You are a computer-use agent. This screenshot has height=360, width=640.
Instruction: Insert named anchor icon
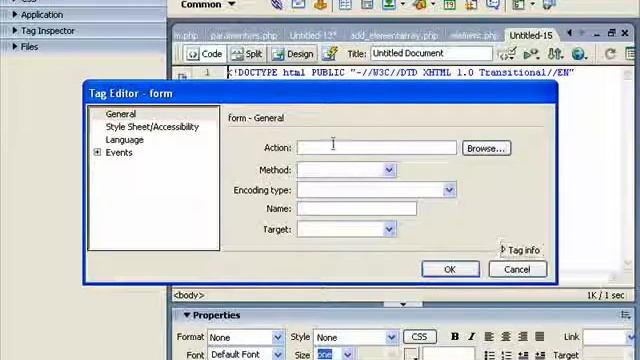coord(320,4)
